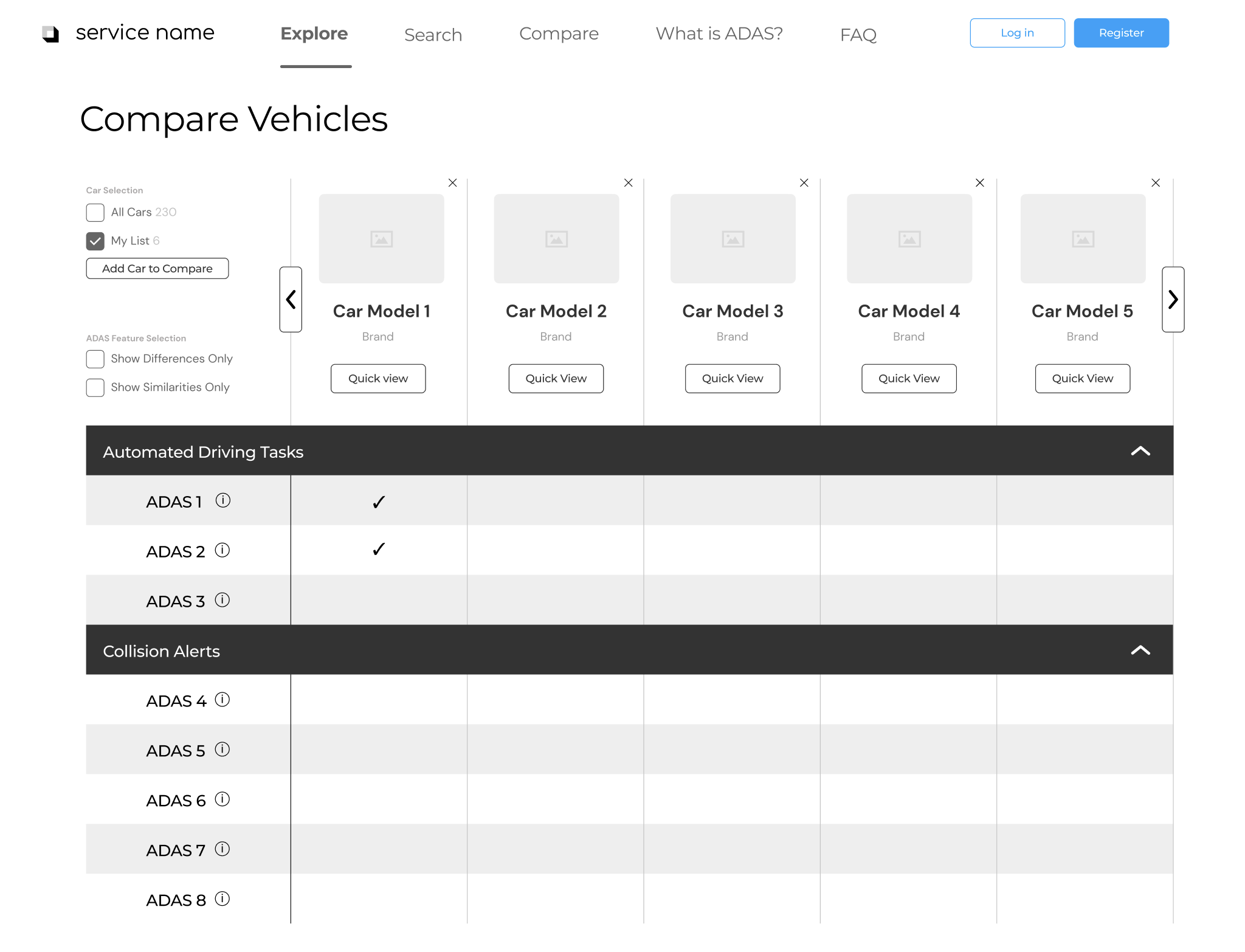Open the What is ADAS? page

(719, 34)
